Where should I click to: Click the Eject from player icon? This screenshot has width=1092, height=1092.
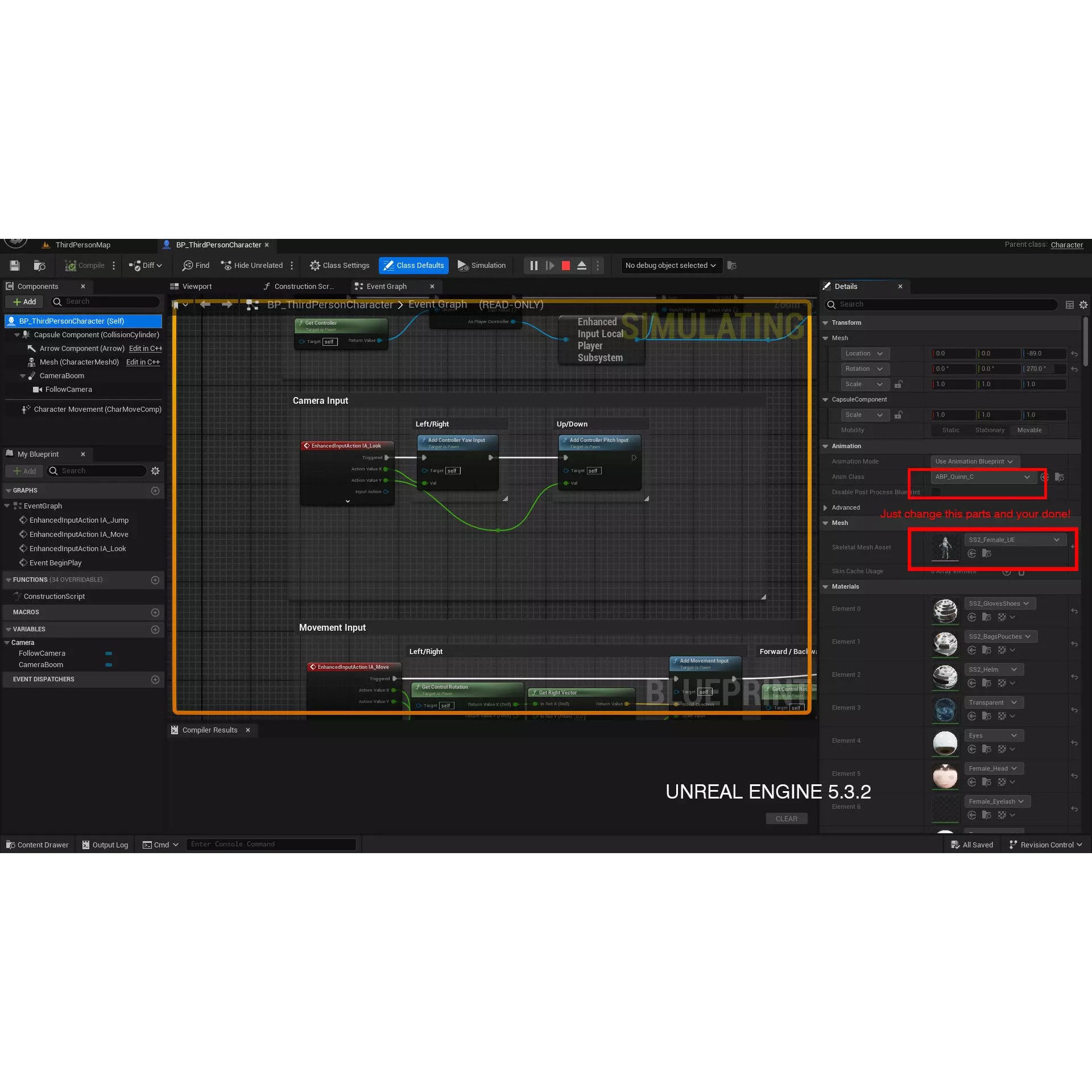pos(582,266)
